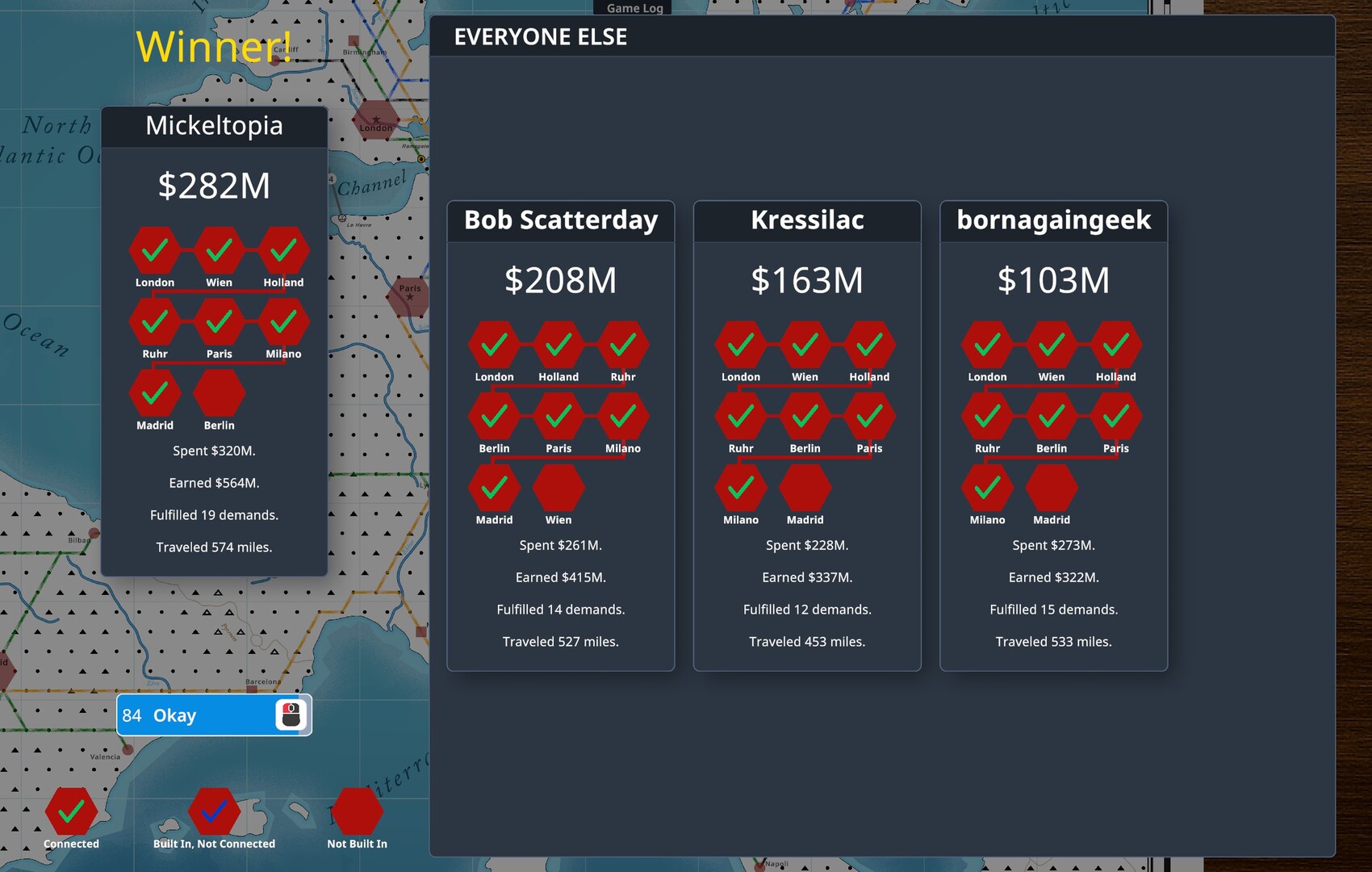Screen dimensions: 1372x872
Task: Click the EVERYONE ELSE panel header
Action: click(541, 36)
